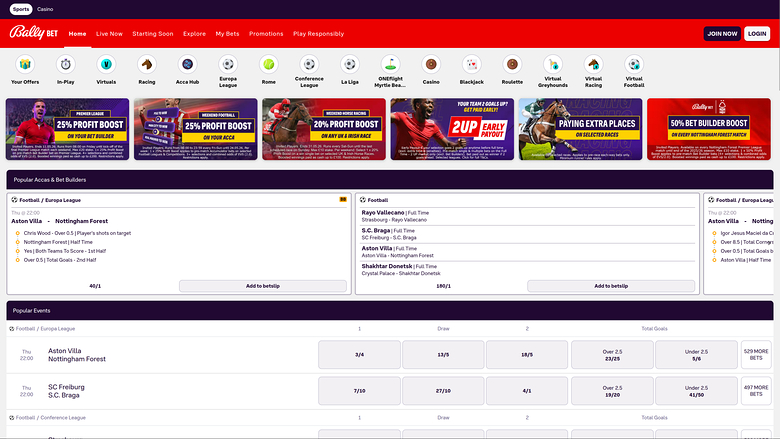This screenshot has width=780, height=439.
Task: Open 497 more bets for SC Freiburg
Action: 756,391
